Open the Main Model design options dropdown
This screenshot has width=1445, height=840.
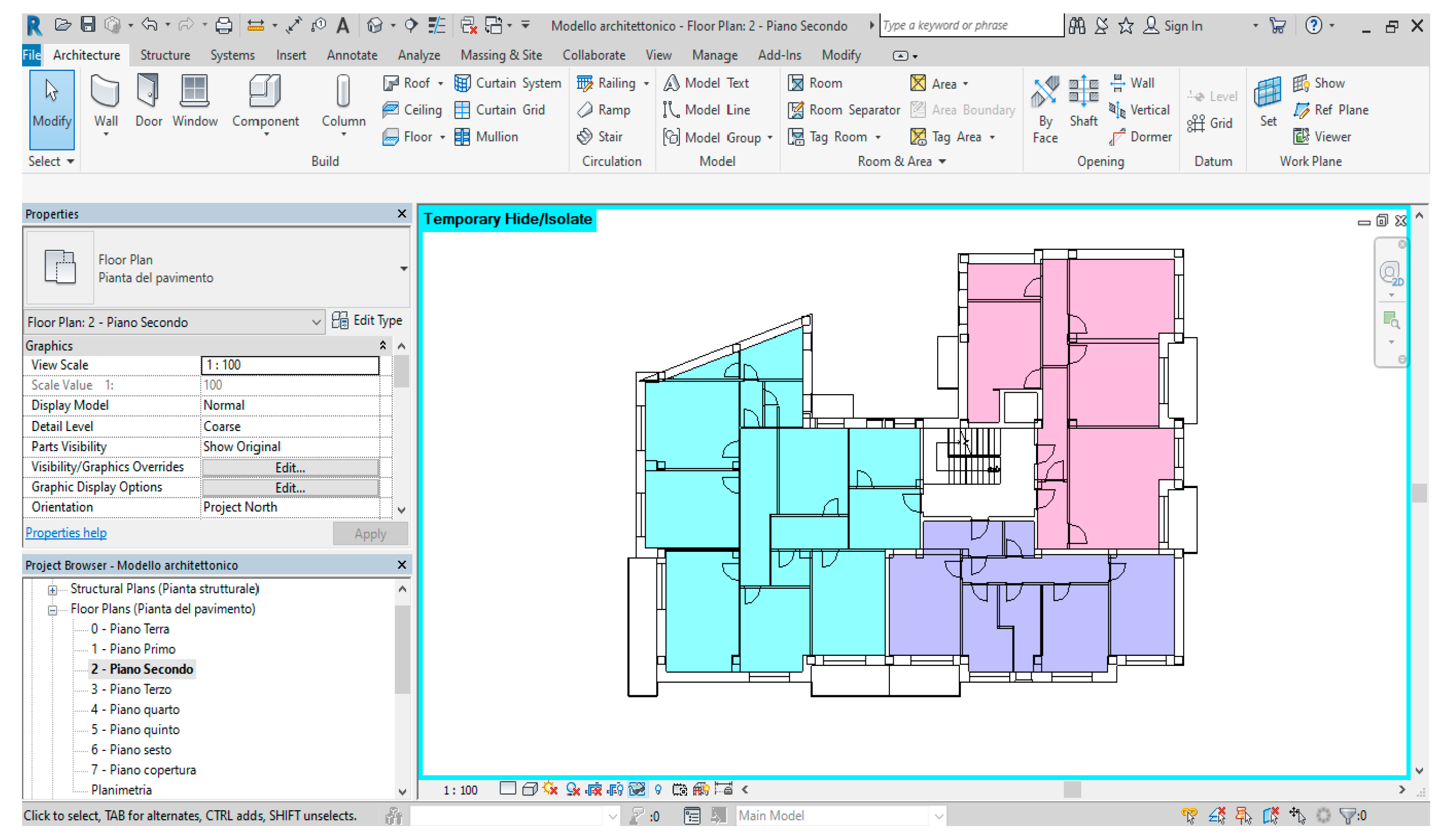click(938, 816)
